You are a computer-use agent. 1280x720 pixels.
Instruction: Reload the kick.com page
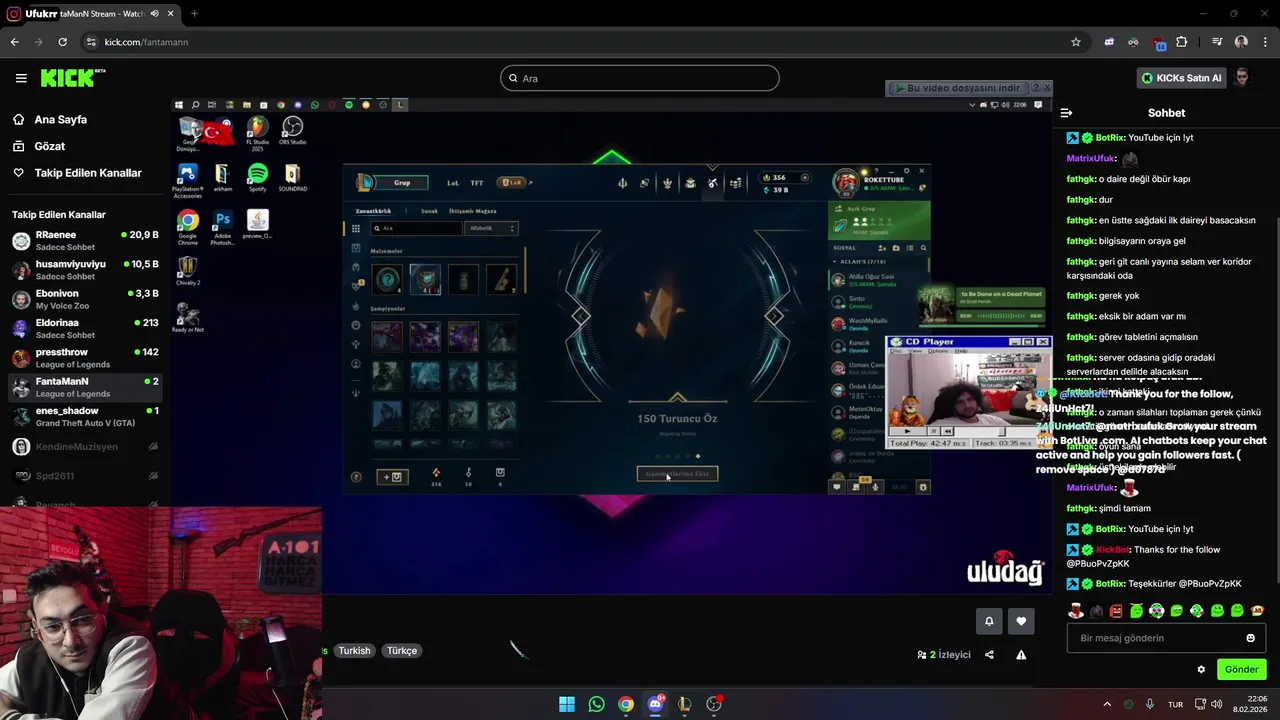coord(62,42)
